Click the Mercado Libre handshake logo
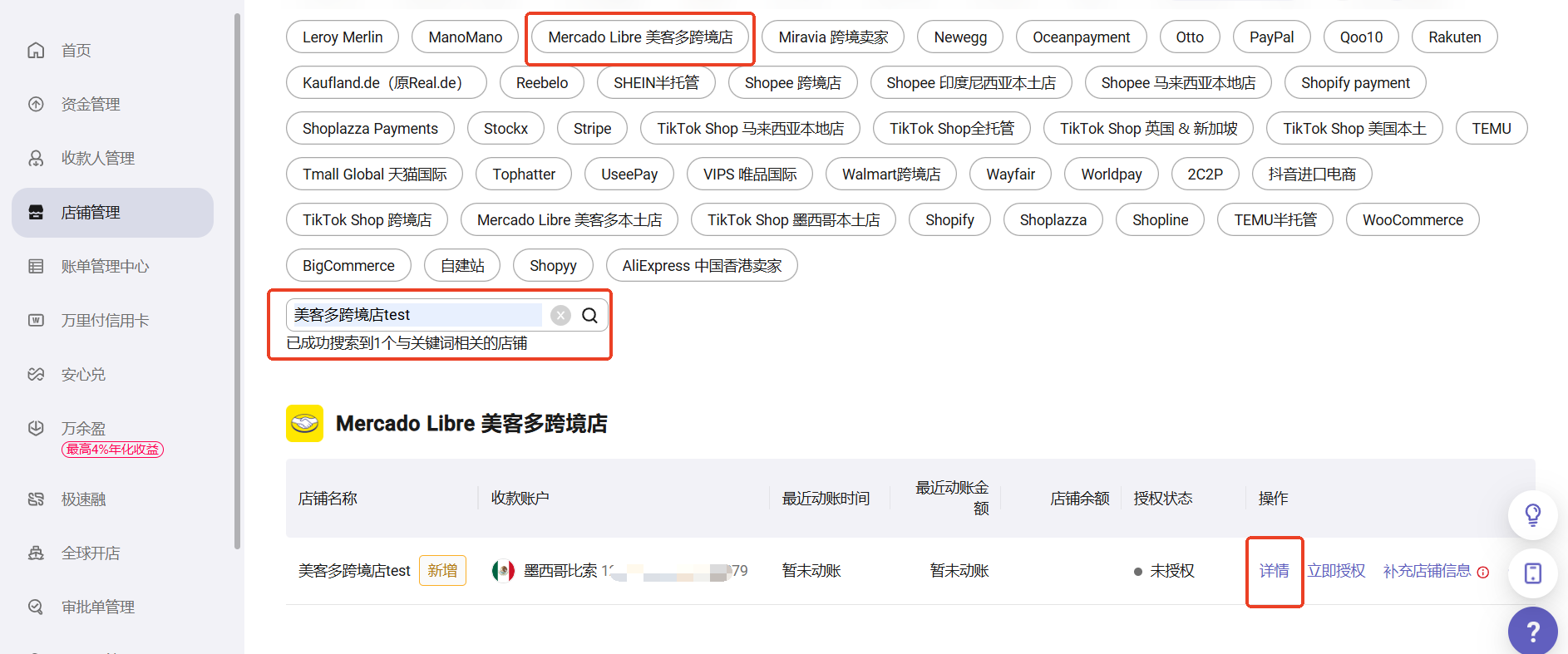 304,424
